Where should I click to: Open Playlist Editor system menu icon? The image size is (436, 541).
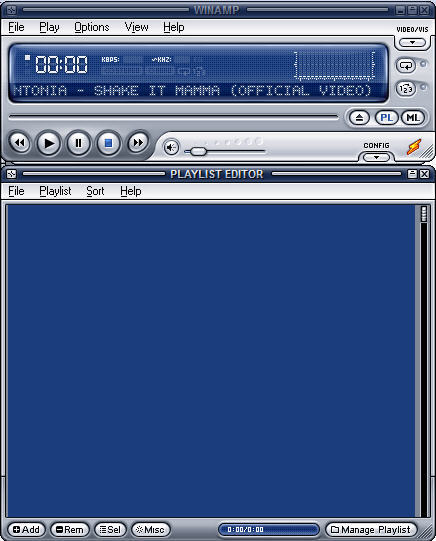11,174
